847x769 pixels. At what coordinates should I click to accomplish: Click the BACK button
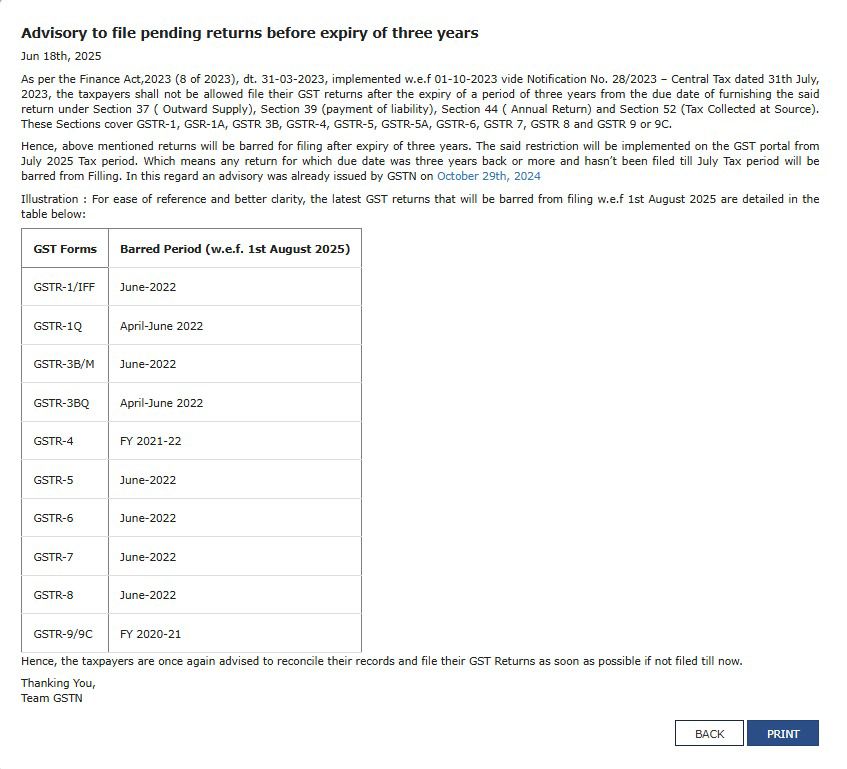pos(709,734)
